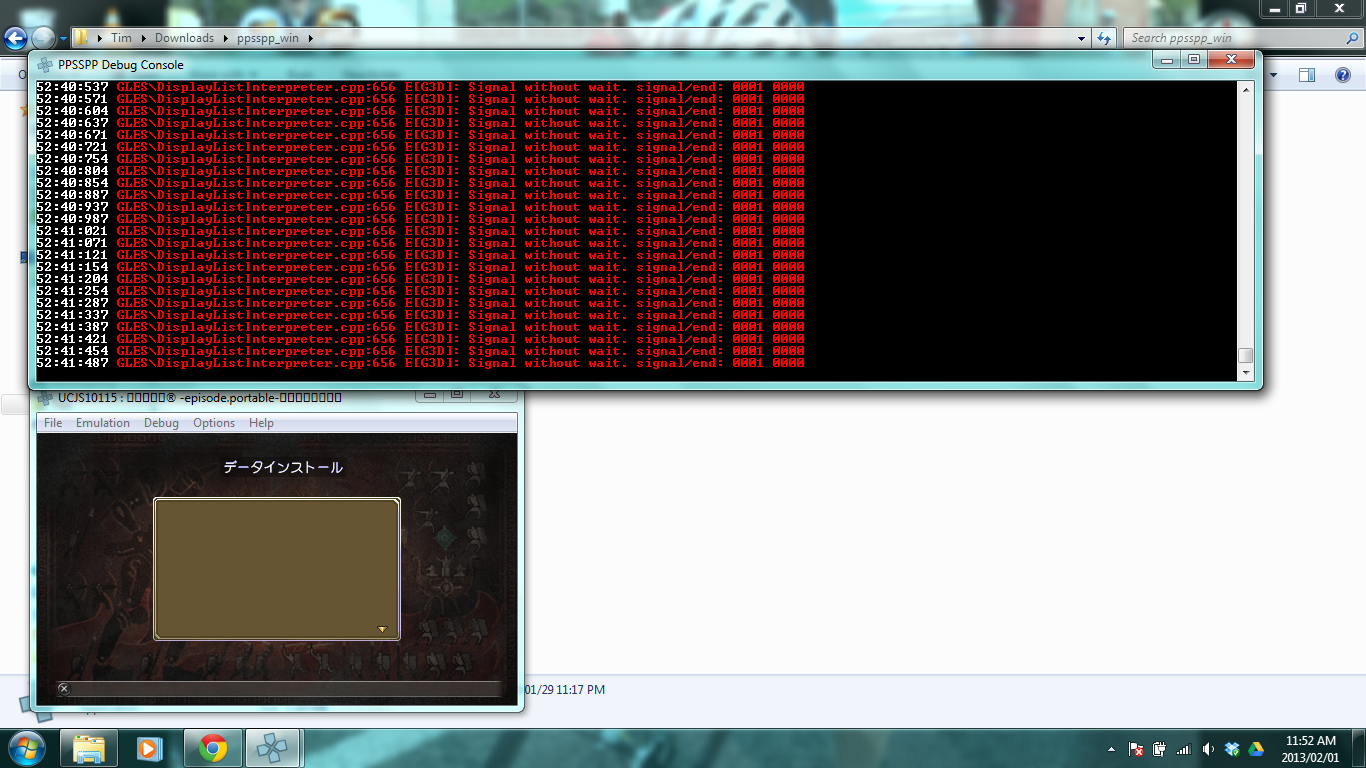Open the volume speaker tray icon
The height and width of the screenshot is (768, 1366).
pos(1208,749)
